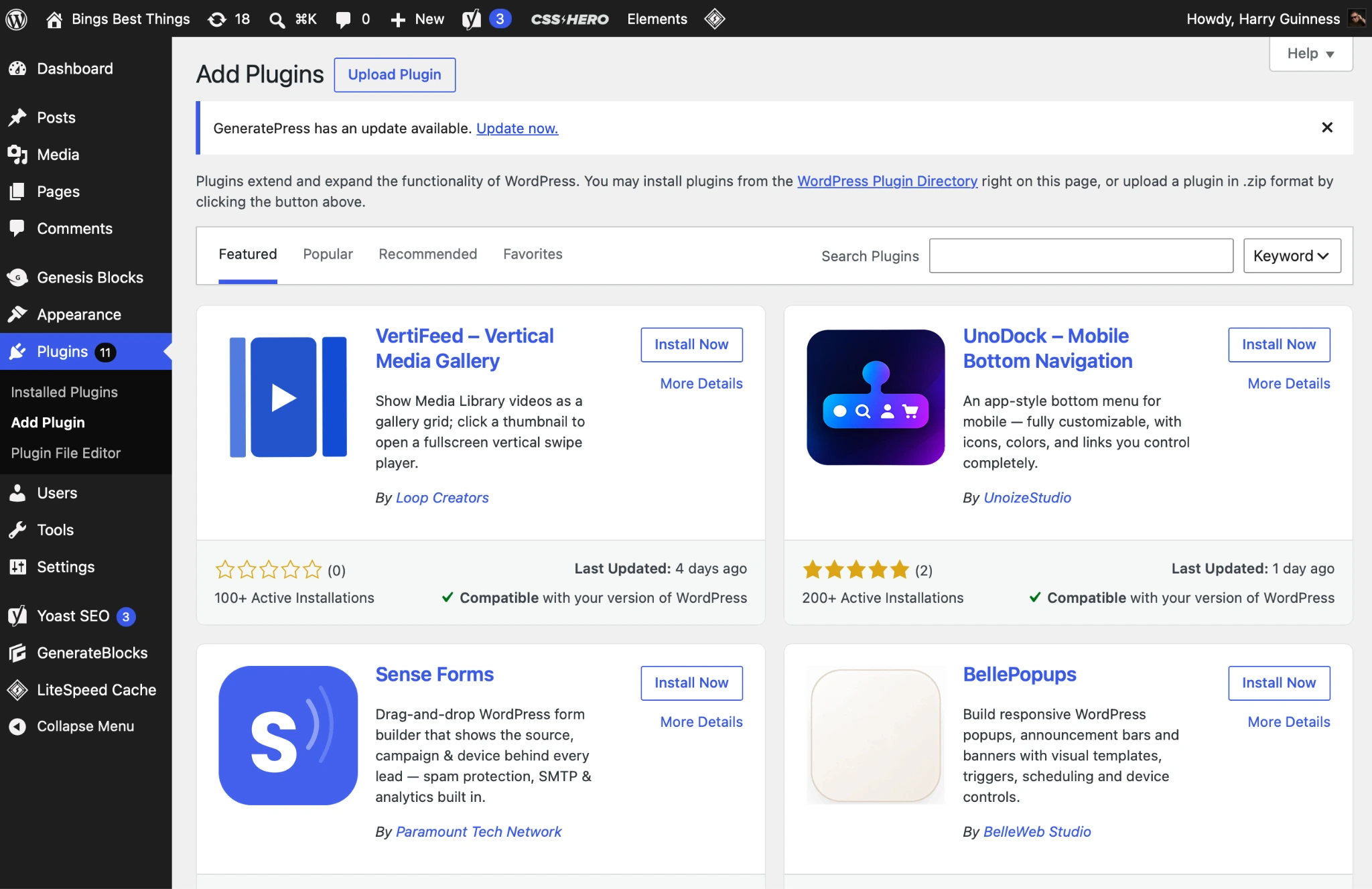Viewport: 1372px width, 889px height.
Task: Click the Posts pin icon
Action: click(18, 117)
